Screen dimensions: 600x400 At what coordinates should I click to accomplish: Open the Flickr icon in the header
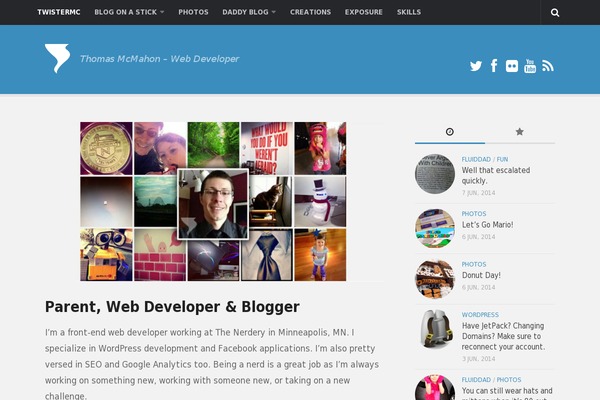coord(512,66)
